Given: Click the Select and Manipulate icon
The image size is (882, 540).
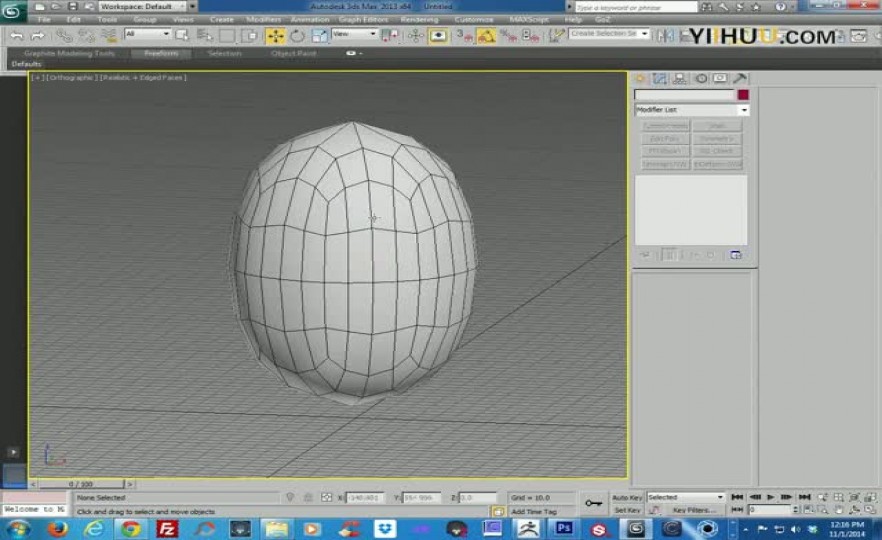Looking at the screenshot, I should point(415,35).
